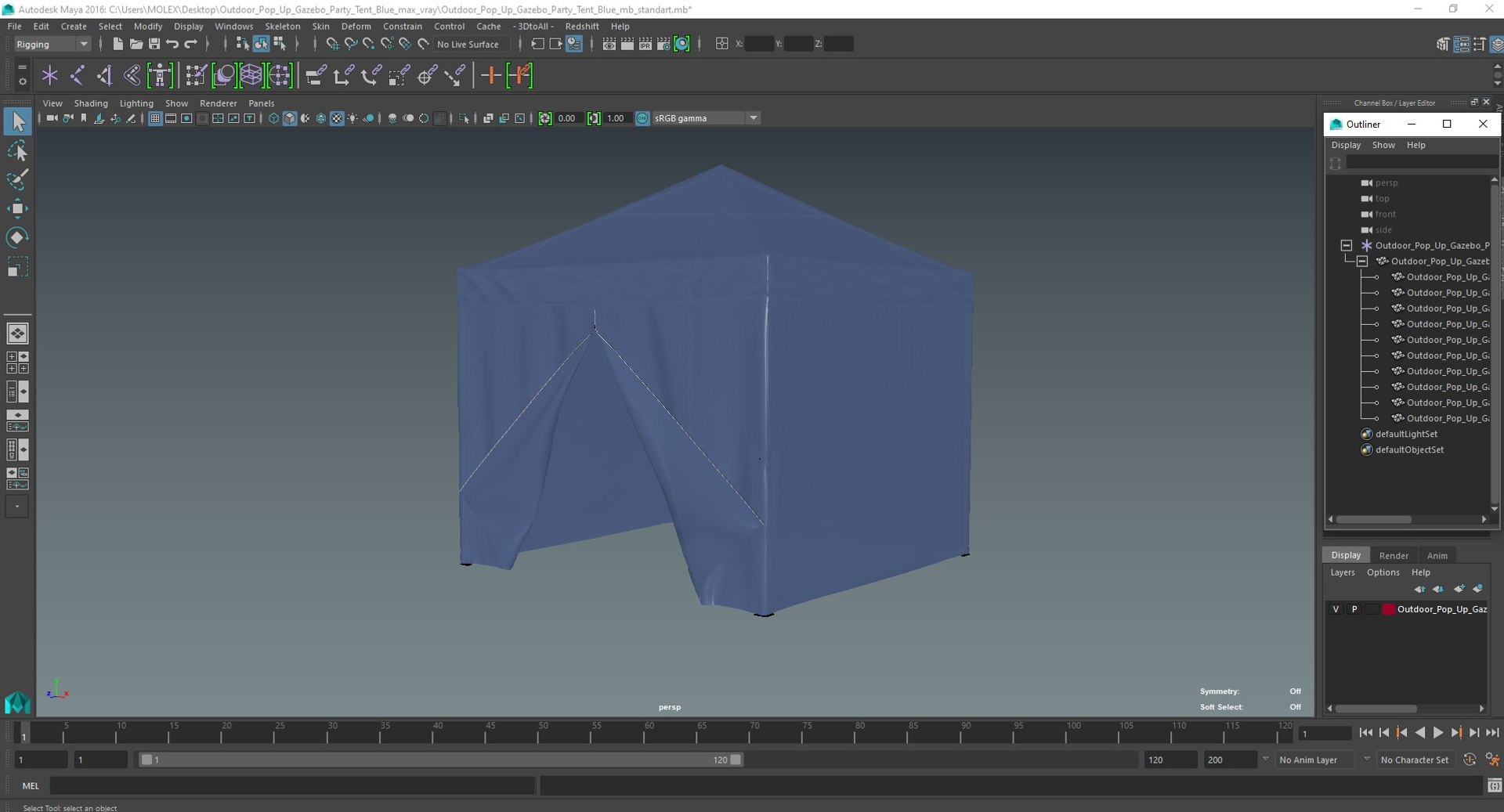Activate the Scale tool
This screenshot has width=1504, height=812.
coord(17,266)
